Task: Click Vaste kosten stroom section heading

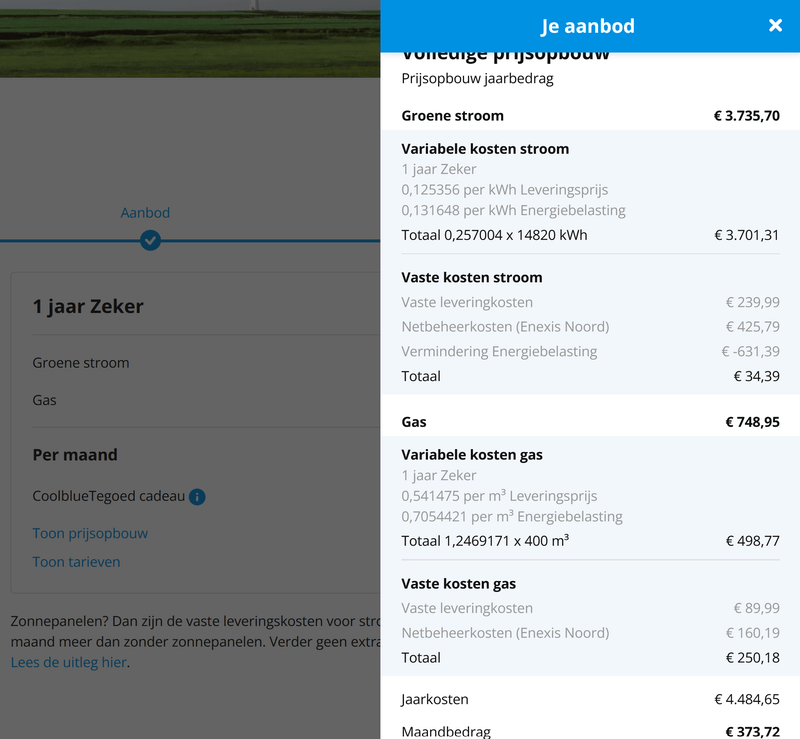Action: (x=471, y=278)
